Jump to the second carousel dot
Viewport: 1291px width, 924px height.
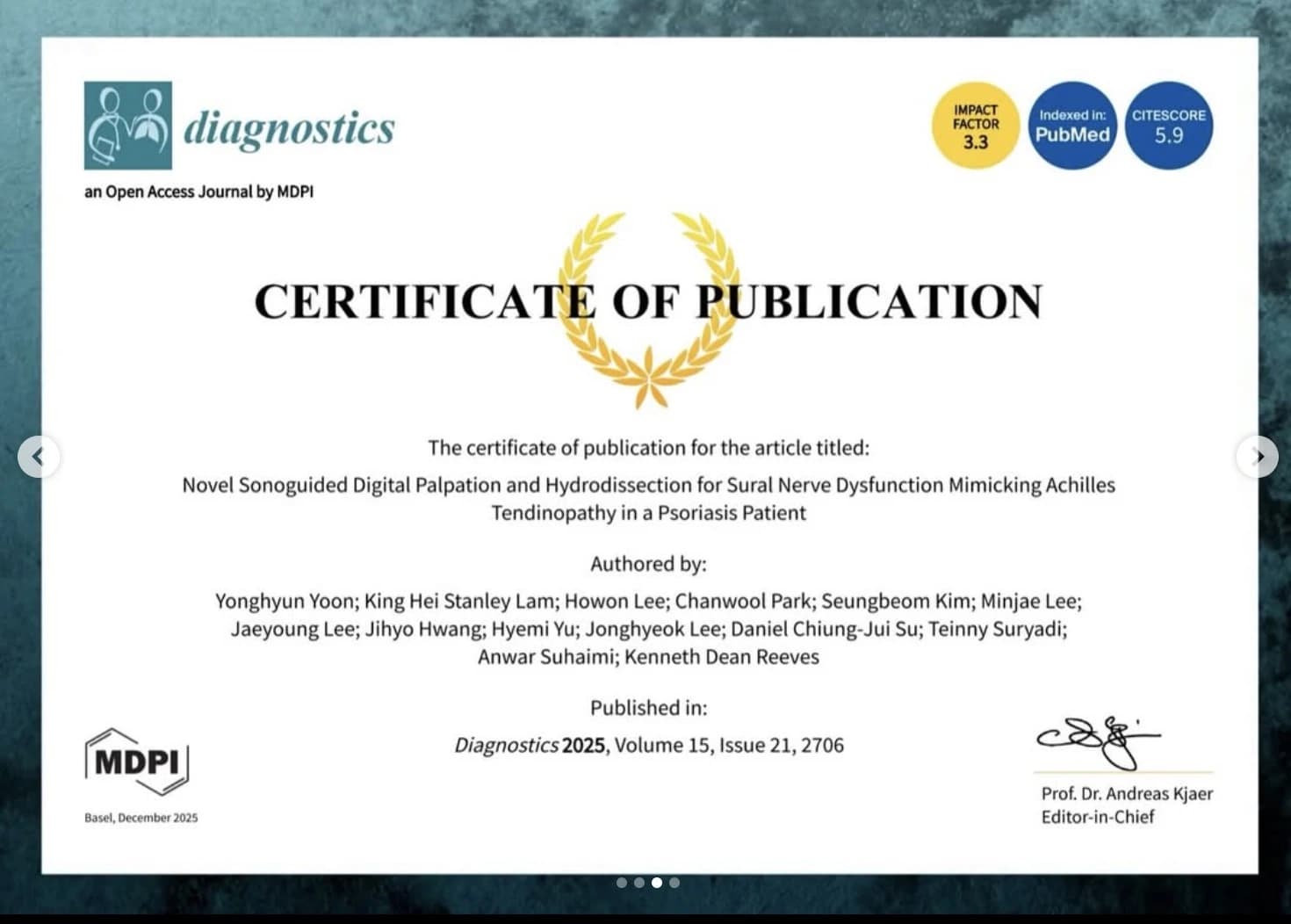[639, 883]
